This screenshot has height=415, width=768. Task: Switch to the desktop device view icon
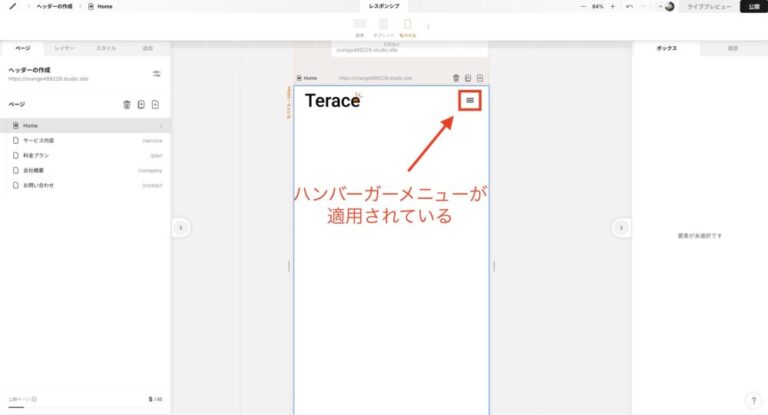pos(360,27)
